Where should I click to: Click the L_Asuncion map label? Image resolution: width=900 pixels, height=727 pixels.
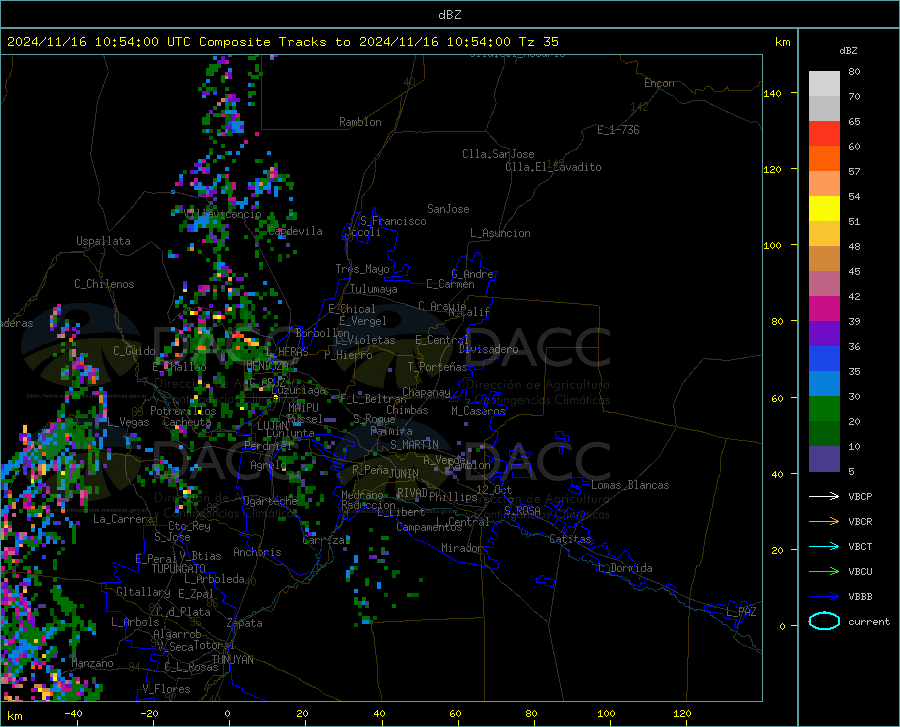pyautogui.click(x=500, y=233)
